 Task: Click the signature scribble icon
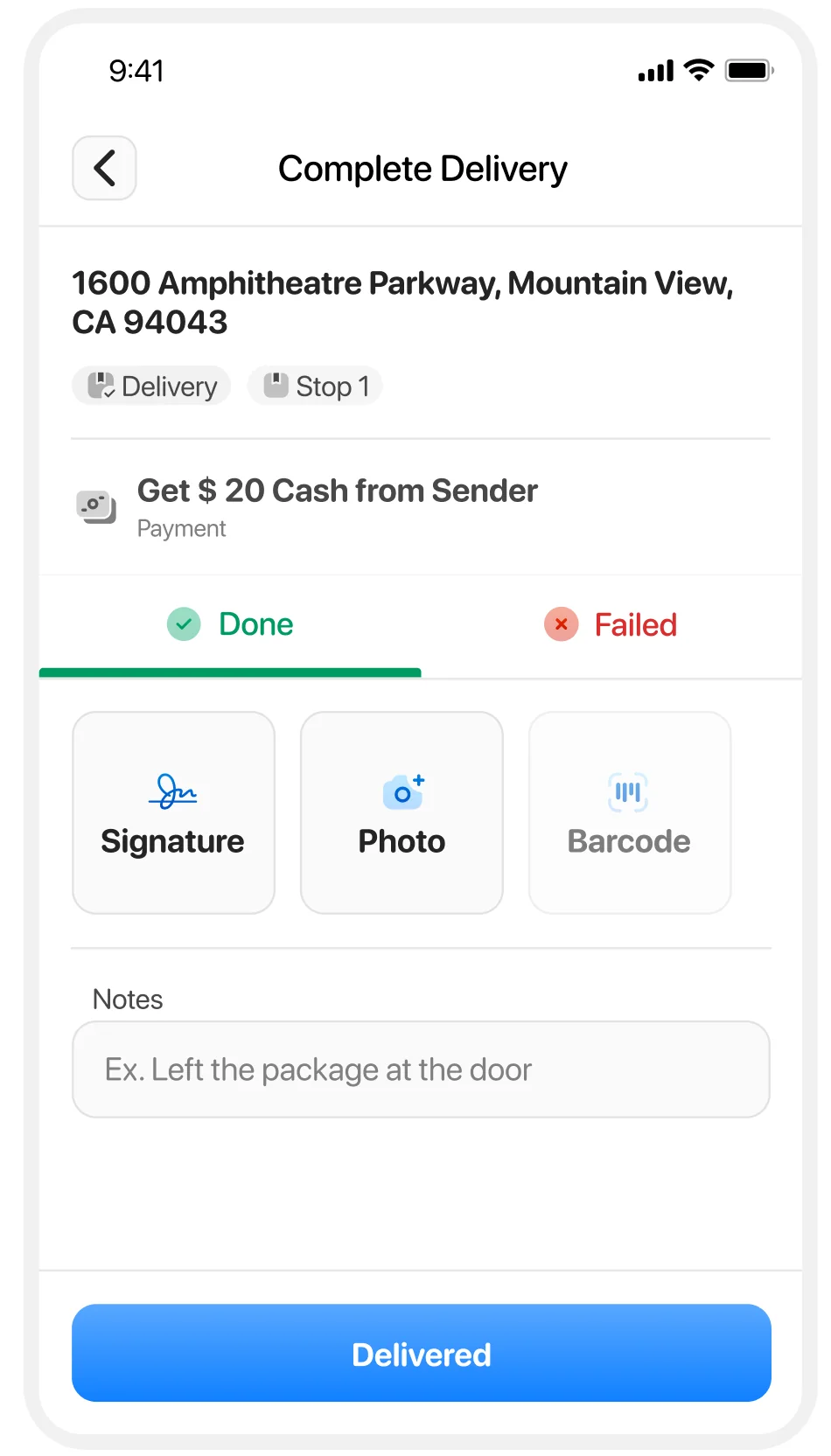coord(173,791)
